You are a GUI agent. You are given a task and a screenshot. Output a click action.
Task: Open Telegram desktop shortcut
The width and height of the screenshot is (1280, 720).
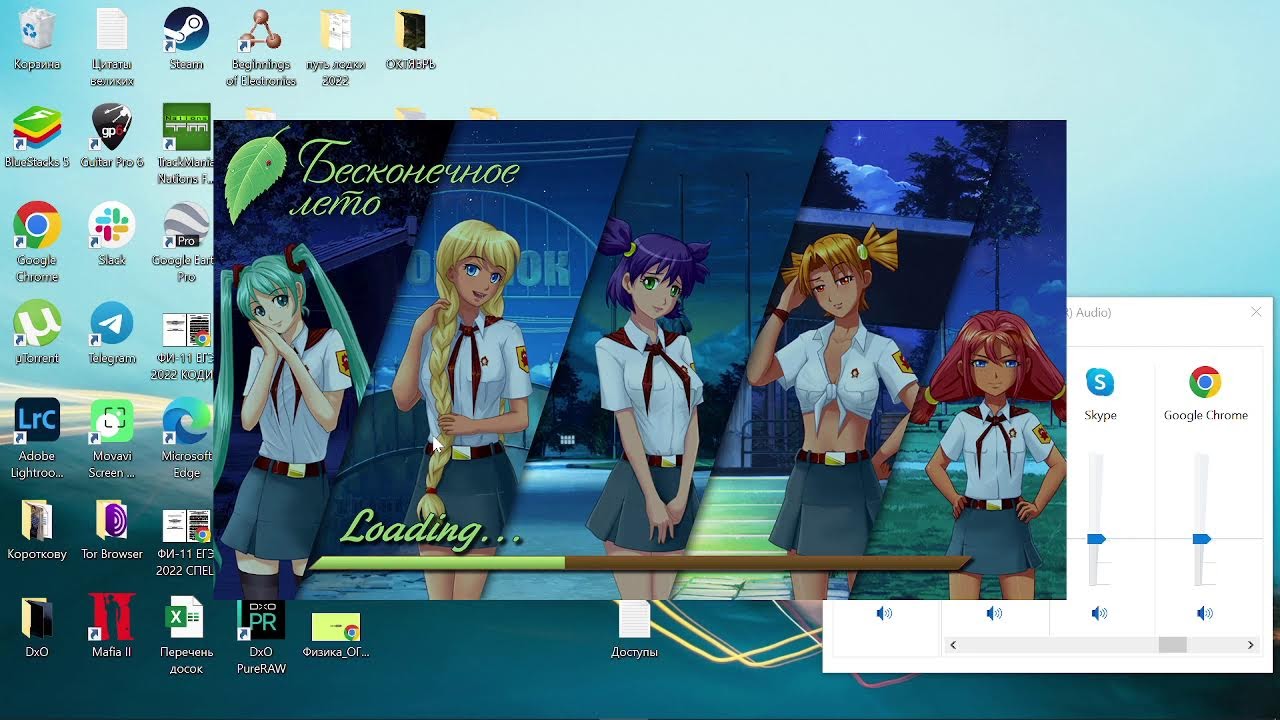[x=111, y=333]
